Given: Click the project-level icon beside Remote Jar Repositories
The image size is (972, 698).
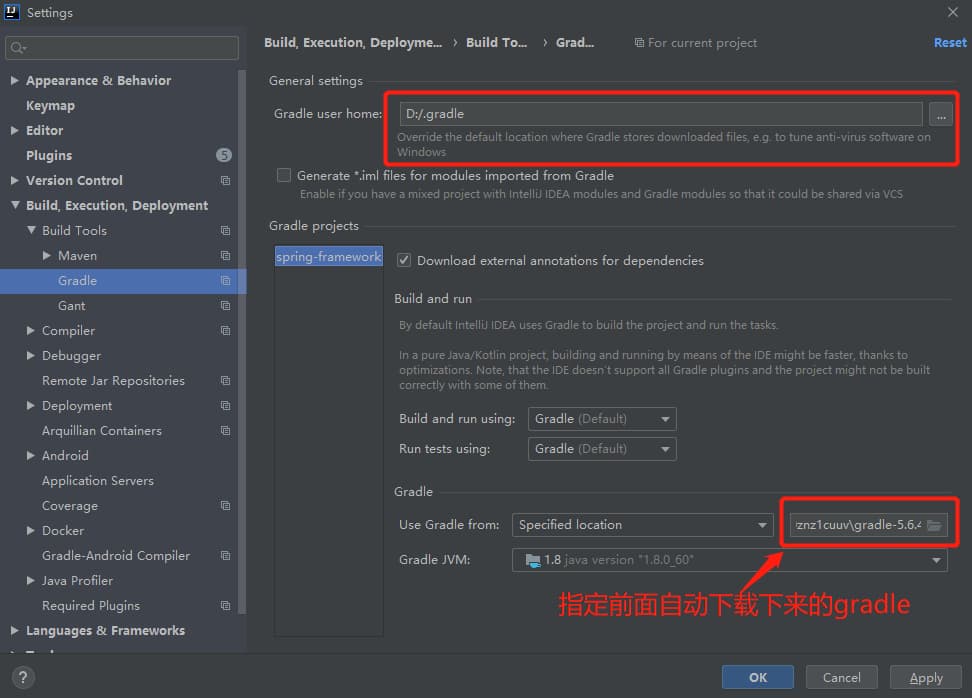Looking at the screenshot, I should point(226,381).
